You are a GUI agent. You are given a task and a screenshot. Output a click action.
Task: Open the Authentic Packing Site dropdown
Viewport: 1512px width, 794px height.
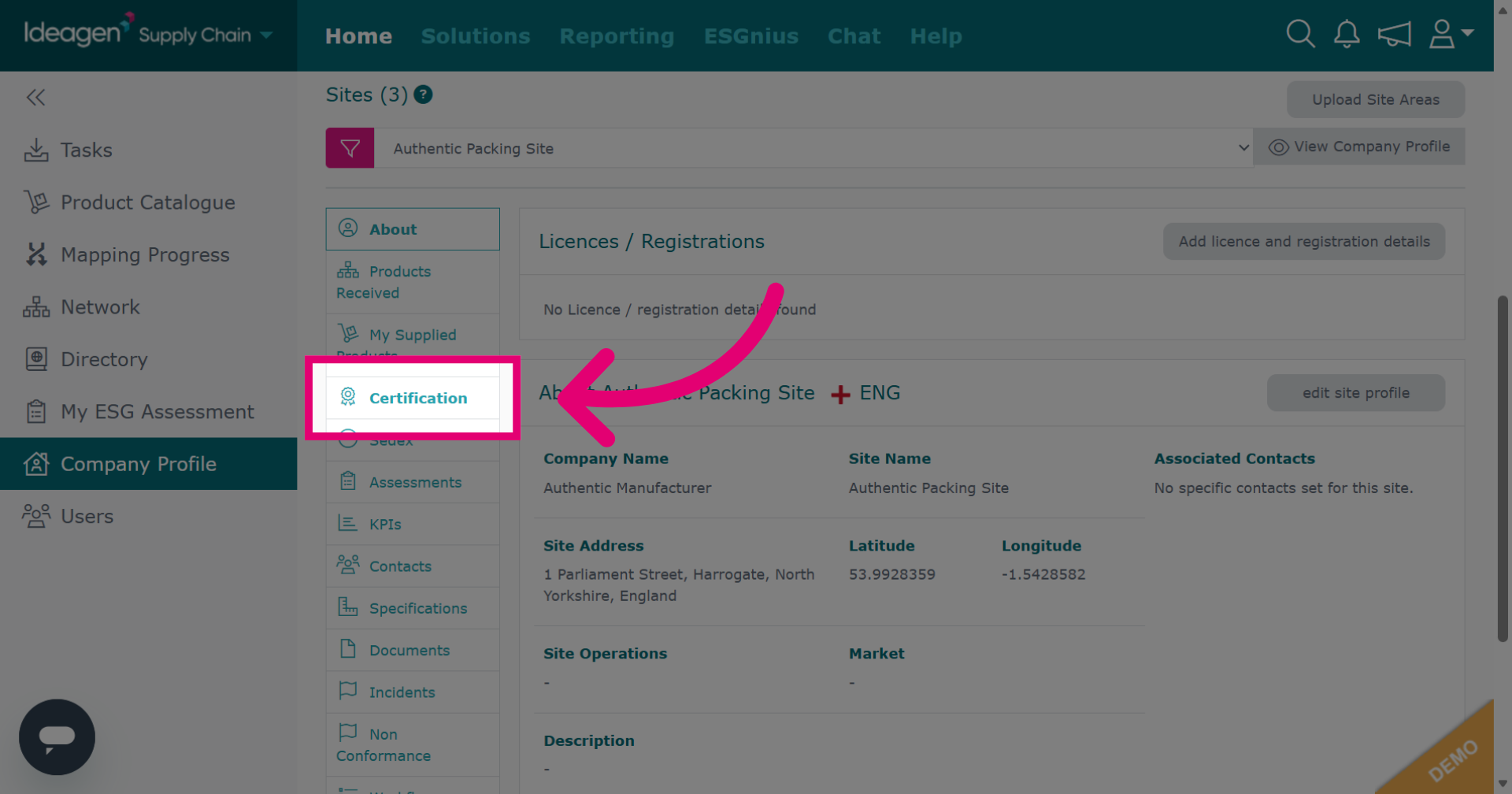click(x=813, y=148)
